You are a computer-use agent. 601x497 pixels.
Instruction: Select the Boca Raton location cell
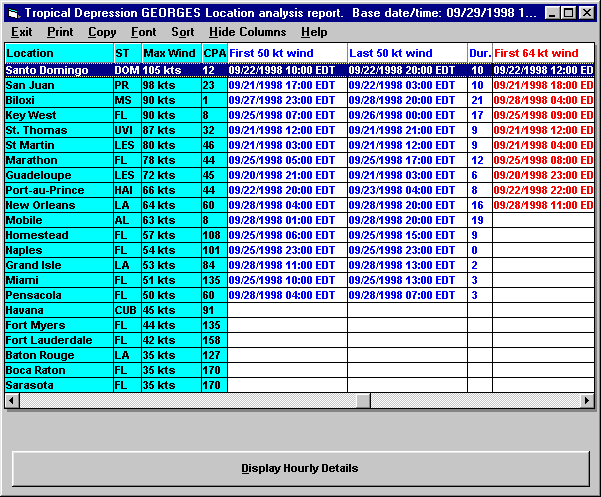click(x=59, y=370)
